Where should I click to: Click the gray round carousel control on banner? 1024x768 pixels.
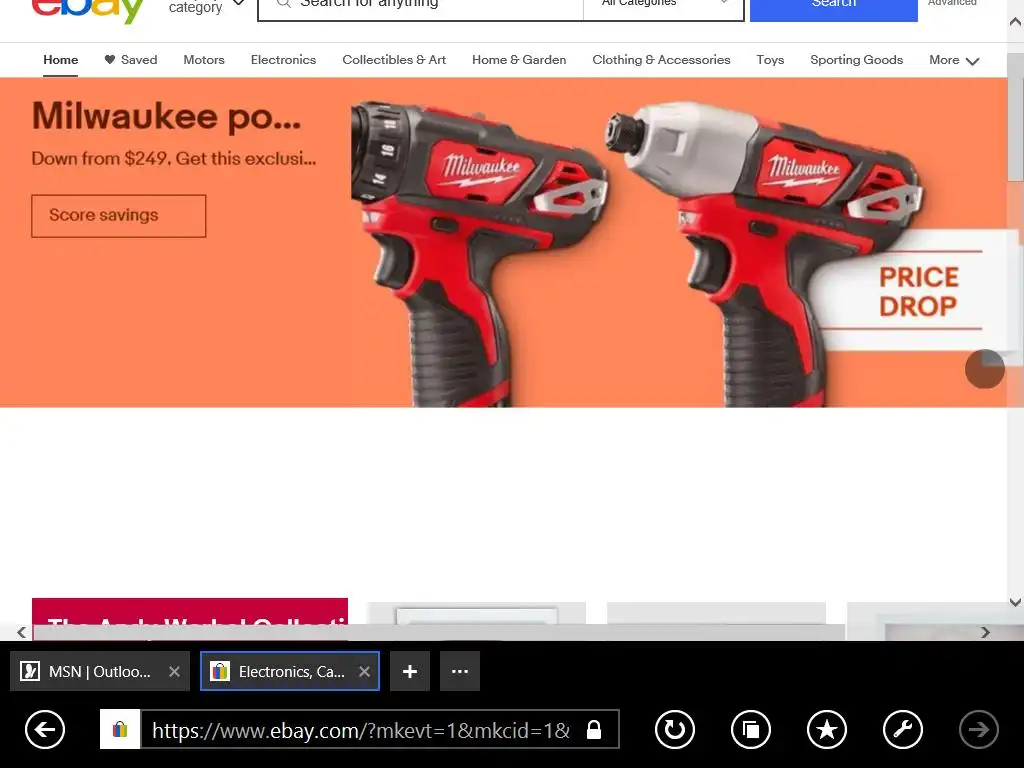tap(984, 369)
